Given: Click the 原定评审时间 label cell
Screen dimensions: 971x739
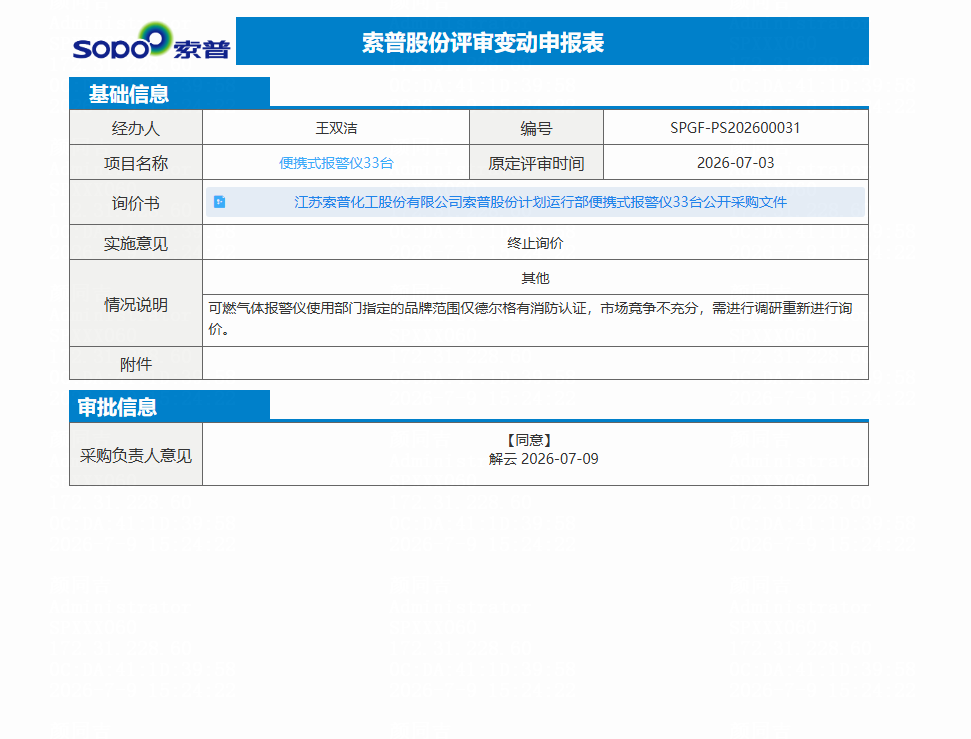Looking at the screenshot, I should 536,163.
